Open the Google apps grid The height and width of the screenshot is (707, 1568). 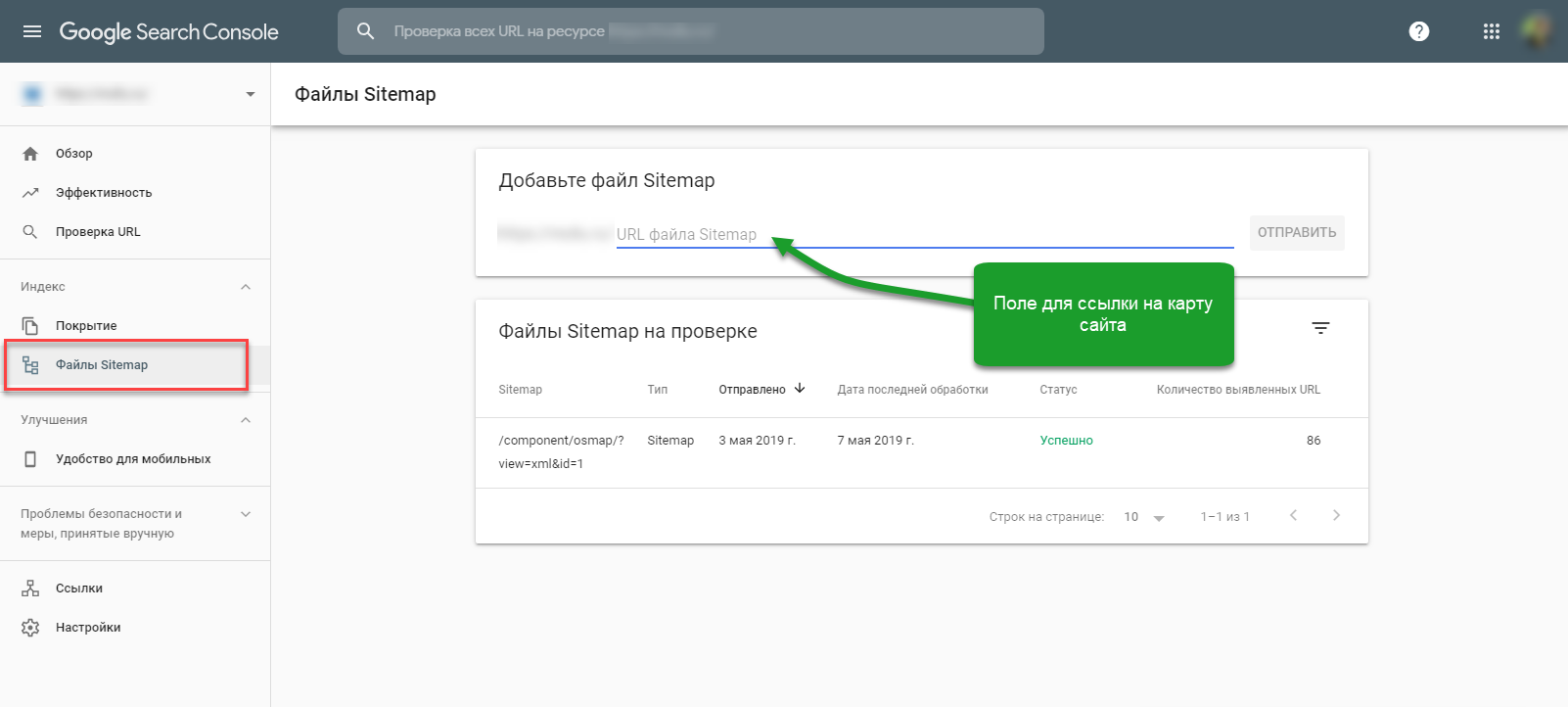[1492, 31]
